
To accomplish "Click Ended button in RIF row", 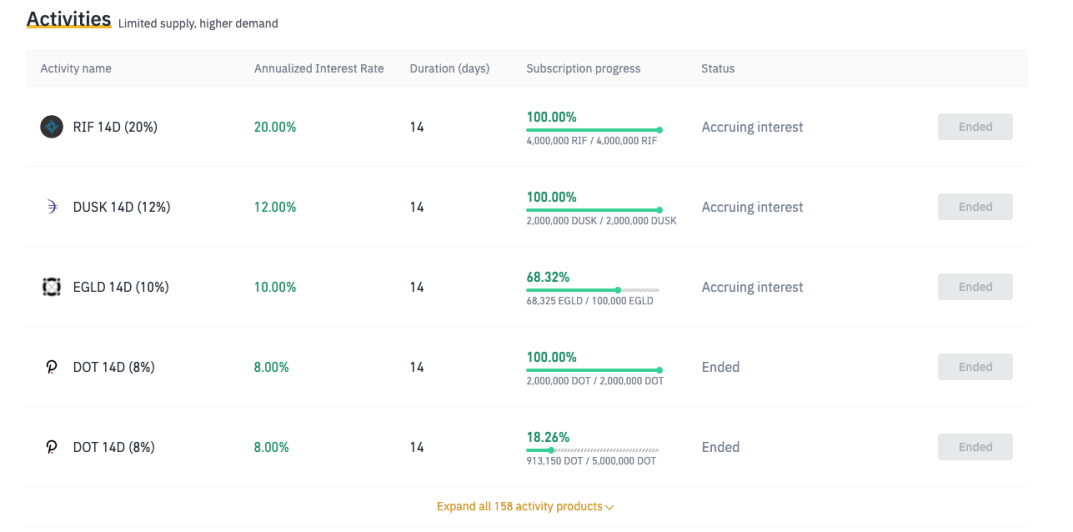I will tap(975, 127).
